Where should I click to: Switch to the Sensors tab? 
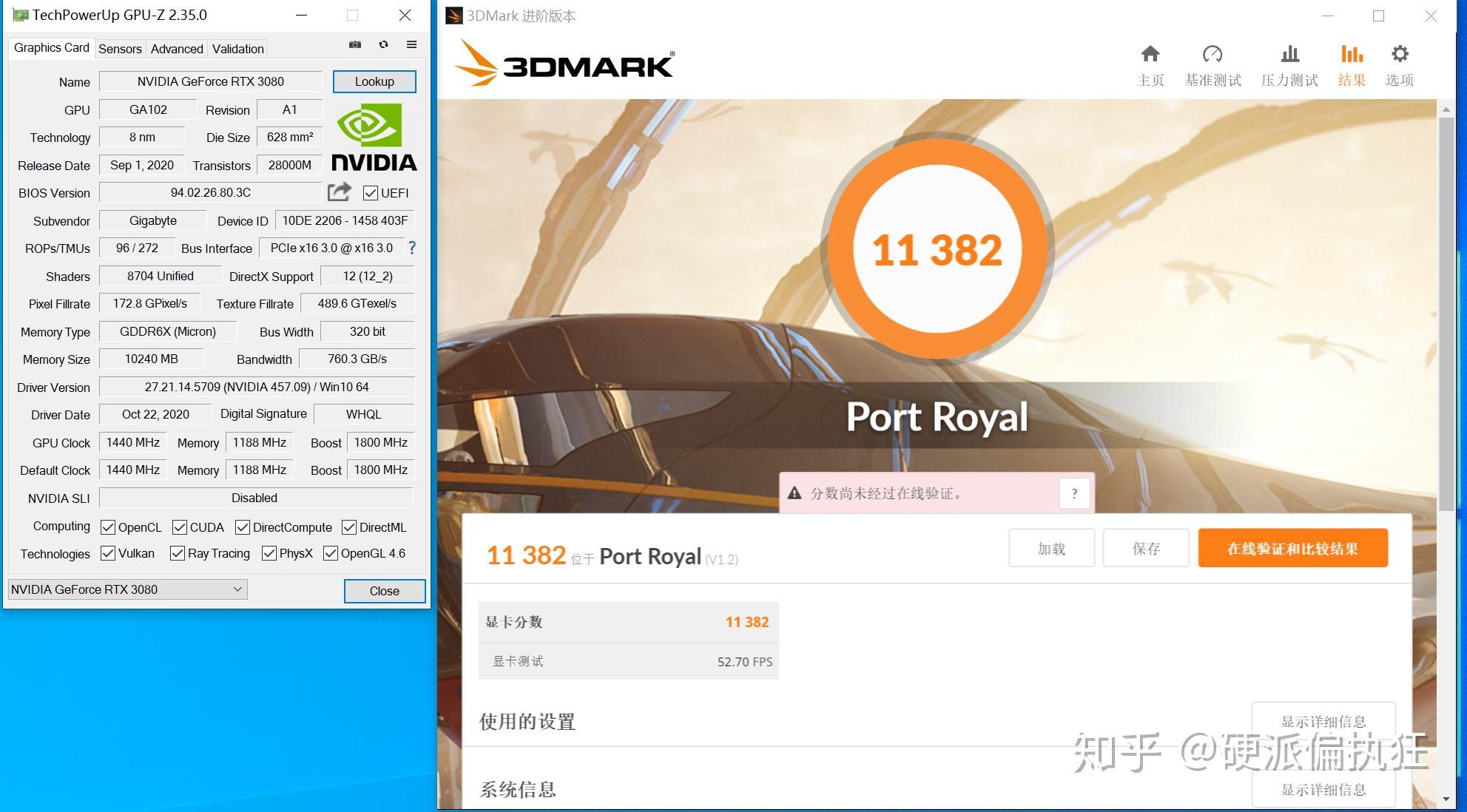click(119, 48)
